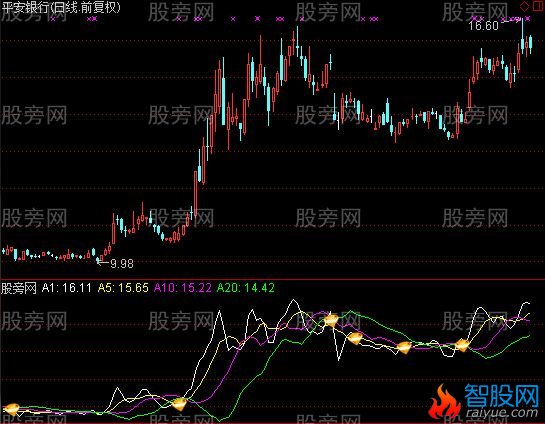Click the rightmost purple x marker atop chart

(528, 18)
